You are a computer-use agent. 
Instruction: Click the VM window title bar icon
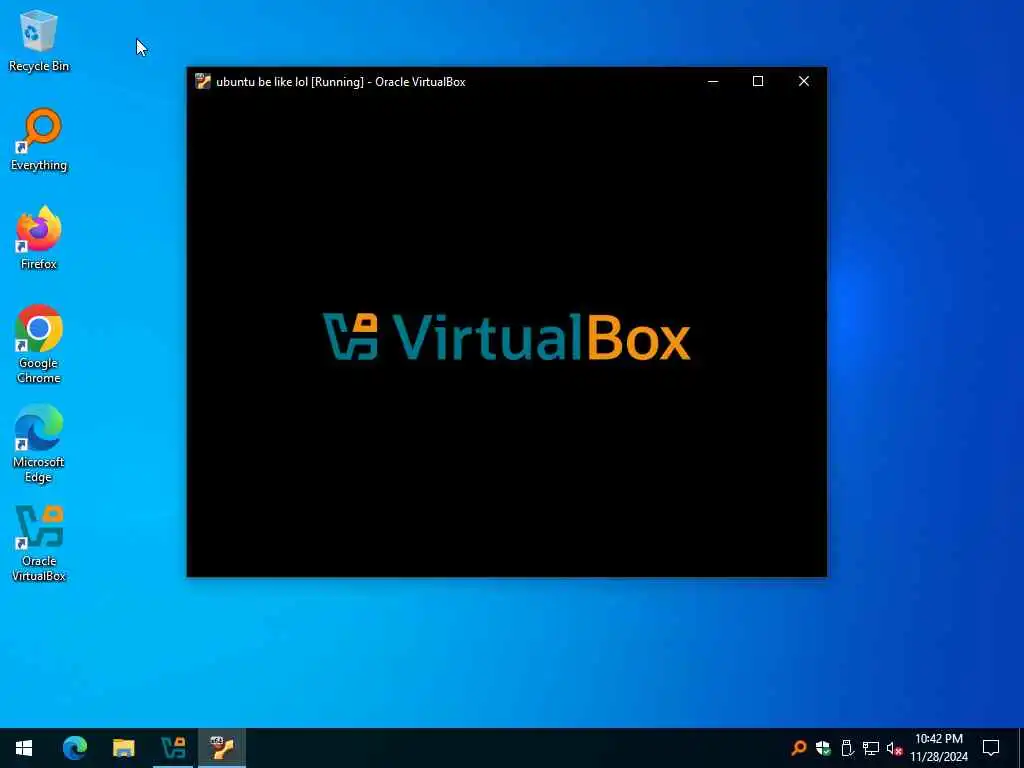[202, 82]
